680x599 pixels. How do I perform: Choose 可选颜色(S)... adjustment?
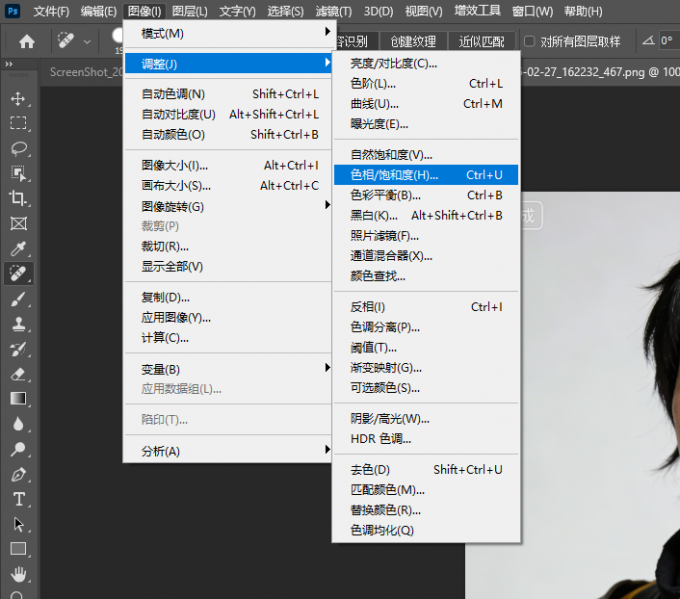pos(426,388)
